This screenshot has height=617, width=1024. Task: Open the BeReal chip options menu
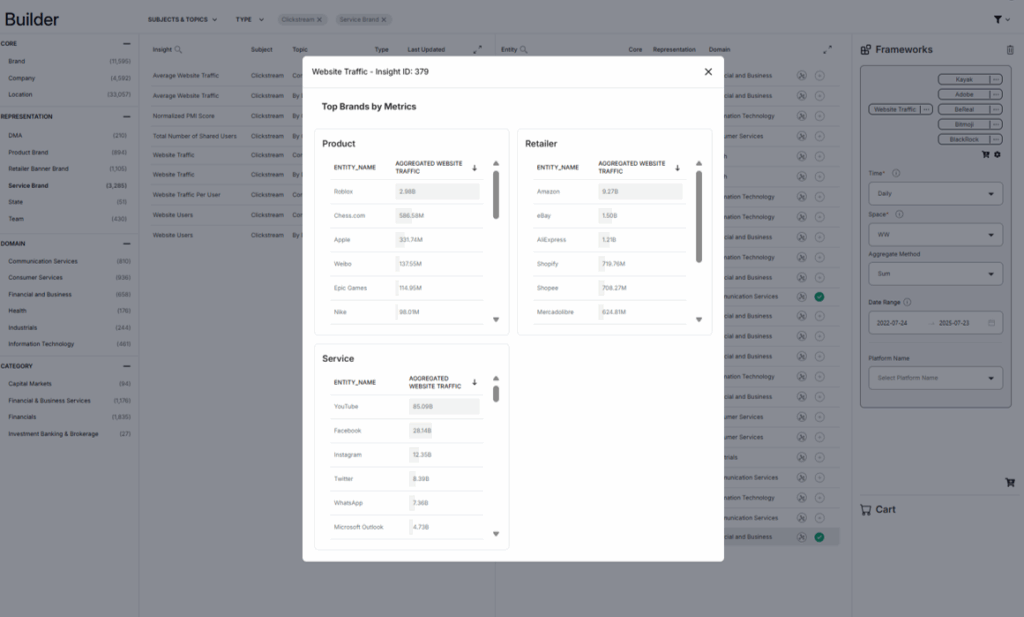[x=996, y=110]
